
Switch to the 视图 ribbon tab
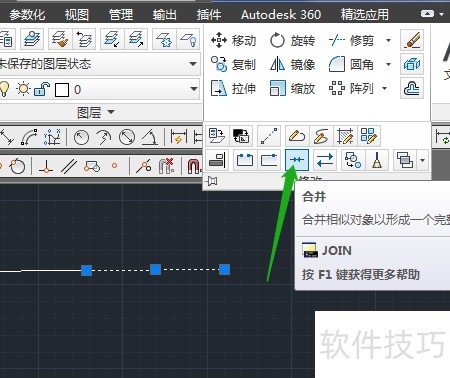coord(77,15)
